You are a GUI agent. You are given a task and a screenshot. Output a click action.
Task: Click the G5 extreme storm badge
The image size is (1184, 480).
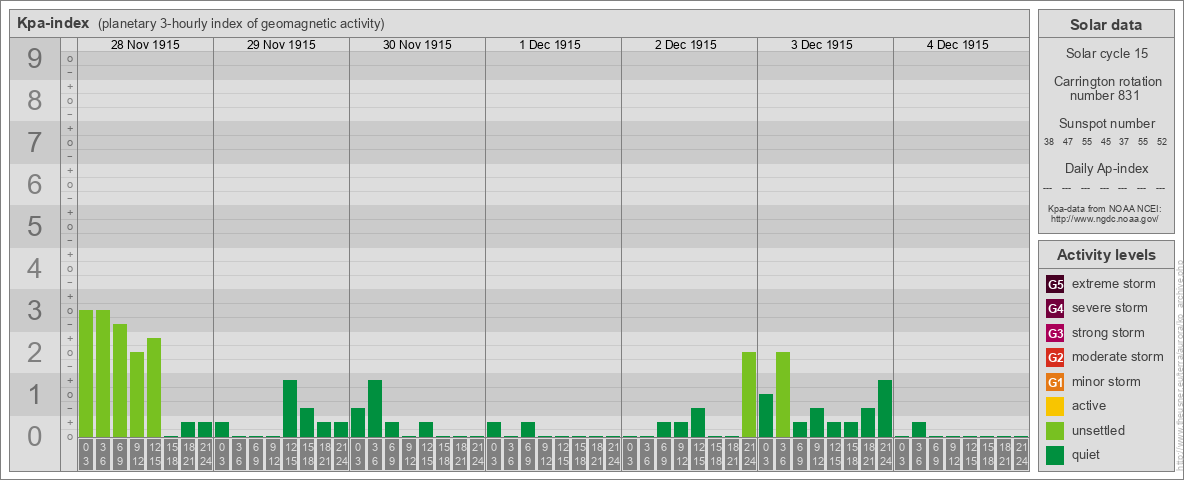[1055, 284]
